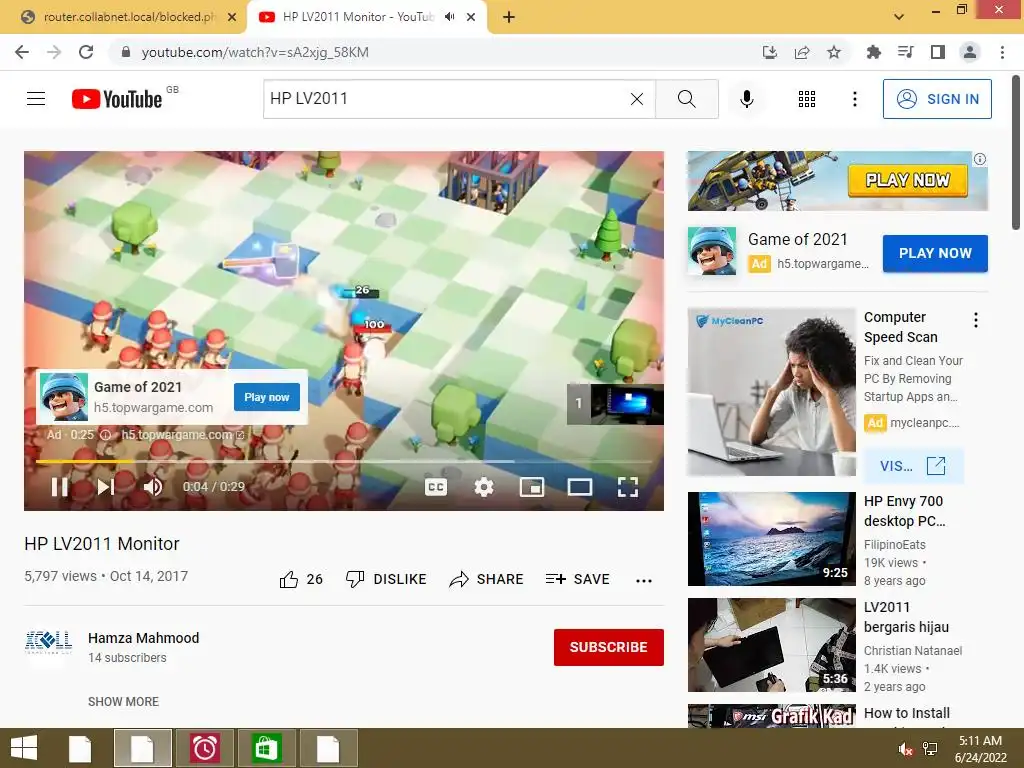Open the red alarm clock taskbar app
The height and width of the screenshot is (768, 1024).
[204, 748]
